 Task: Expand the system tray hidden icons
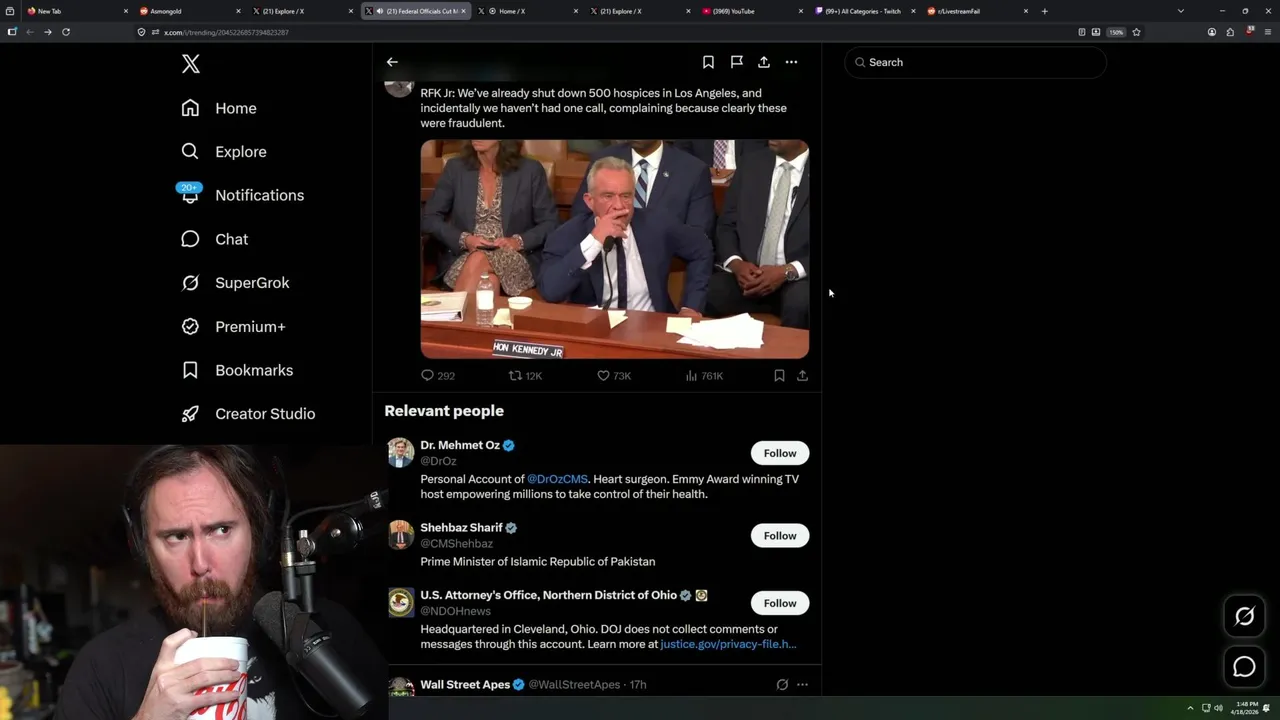[x=1190, y=708]
